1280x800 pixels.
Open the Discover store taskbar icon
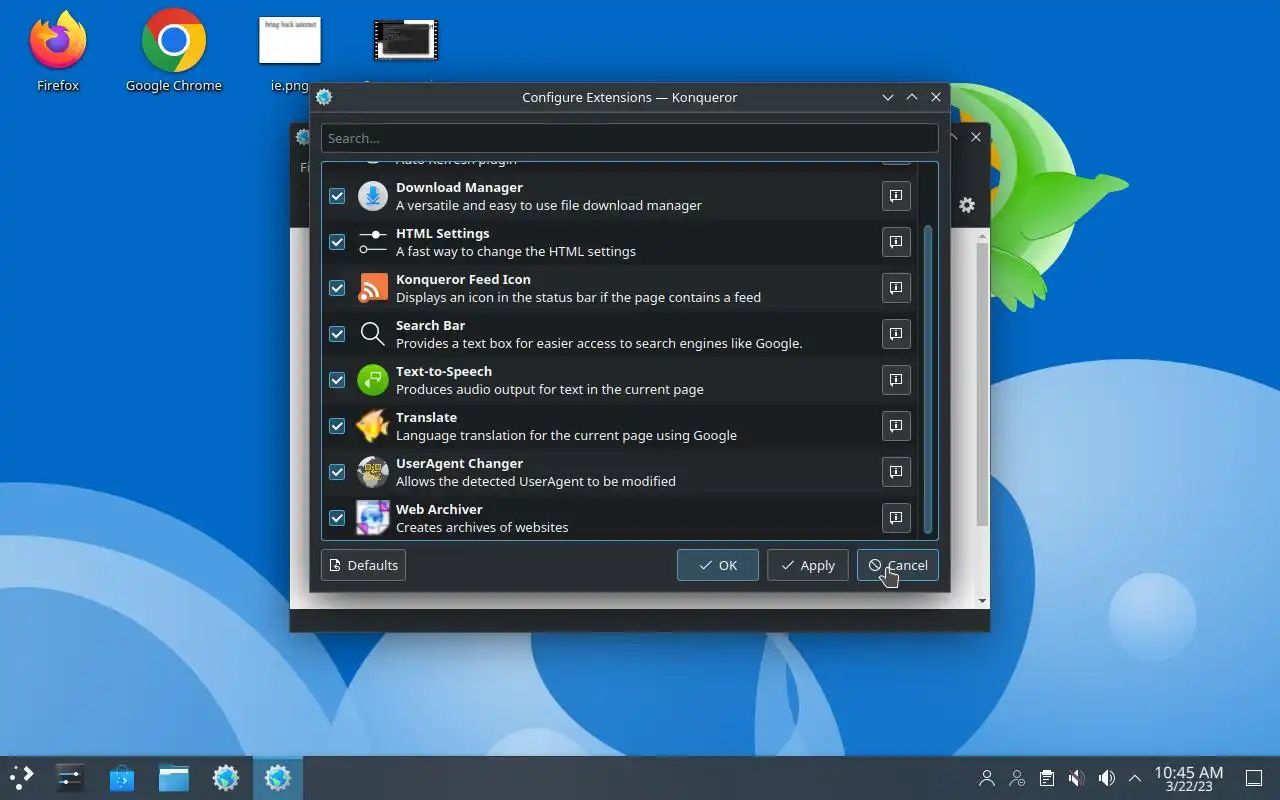122,777
